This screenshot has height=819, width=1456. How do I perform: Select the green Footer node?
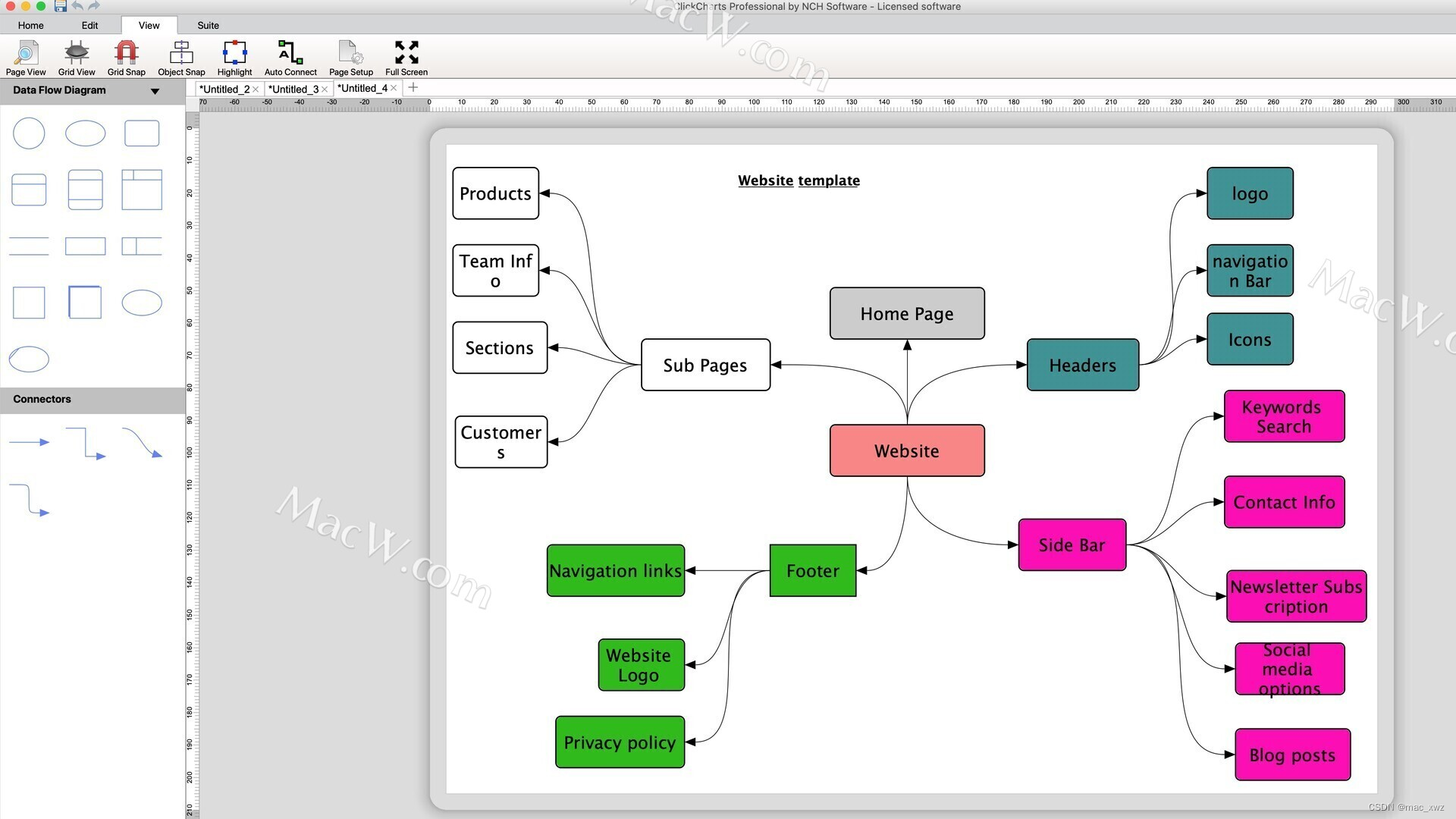tap(812, 570)
